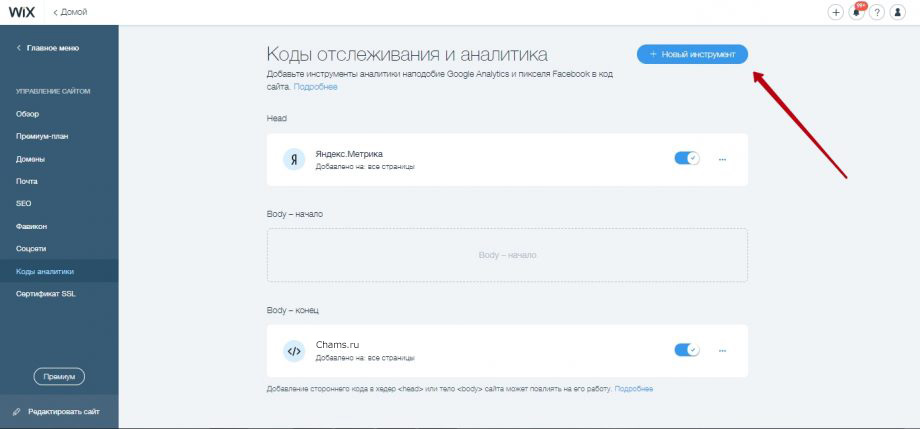Toggle off Яндекс.Метрика tracking
Image resolution: width=920 pixels, height=429 pixels.
pos(687,158)
